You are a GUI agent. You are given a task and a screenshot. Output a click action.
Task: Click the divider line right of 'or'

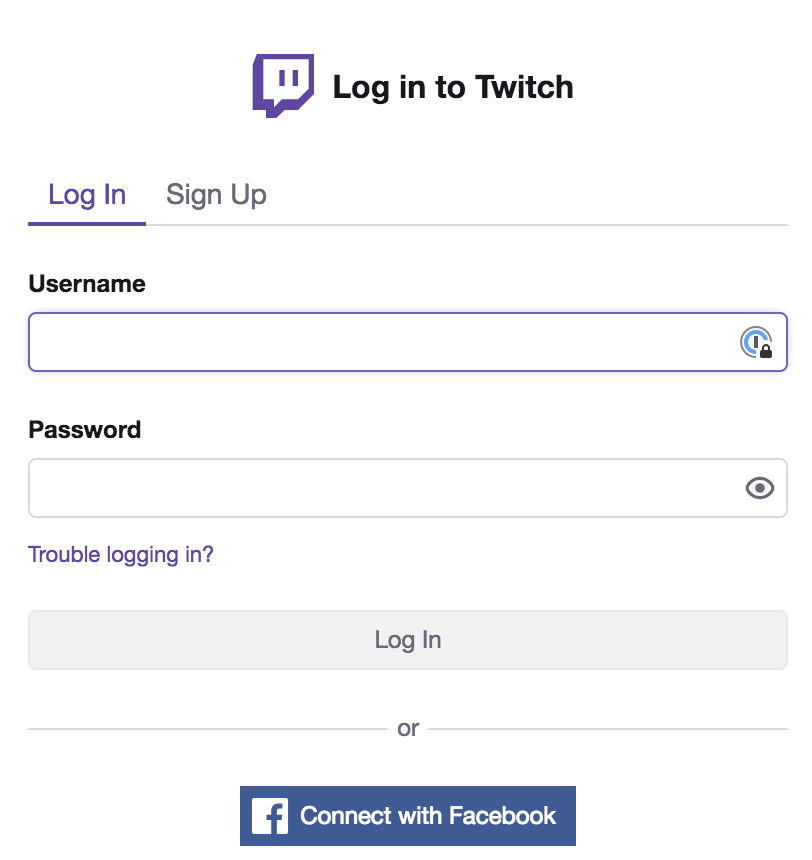(x=608, y=729)
